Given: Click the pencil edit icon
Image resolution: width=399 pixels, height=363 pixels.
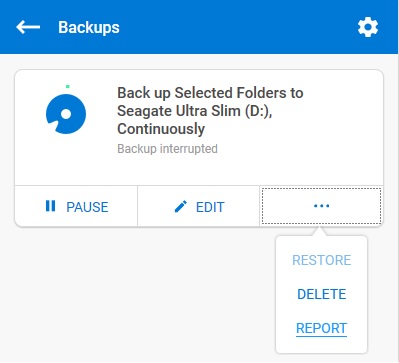Looking at the screenshot, I should [x=181, y=207].
